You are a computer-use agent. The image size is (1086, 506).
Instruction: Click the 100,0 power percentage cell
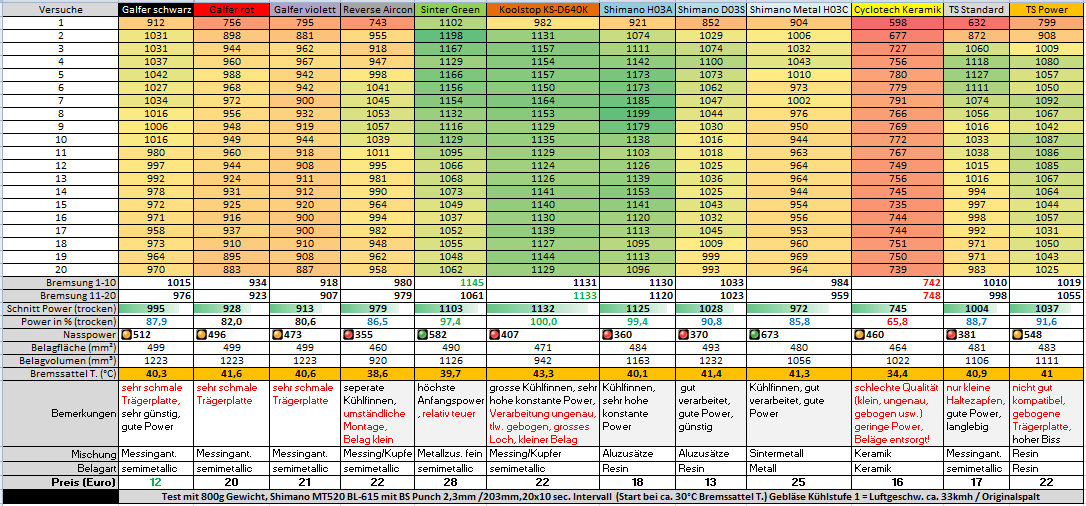[542, 322]
